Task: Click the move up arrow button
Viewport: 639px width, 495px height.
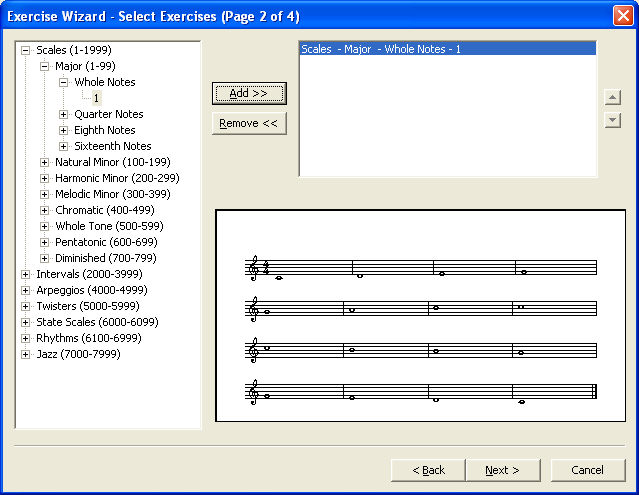Action: coord(613,98)
